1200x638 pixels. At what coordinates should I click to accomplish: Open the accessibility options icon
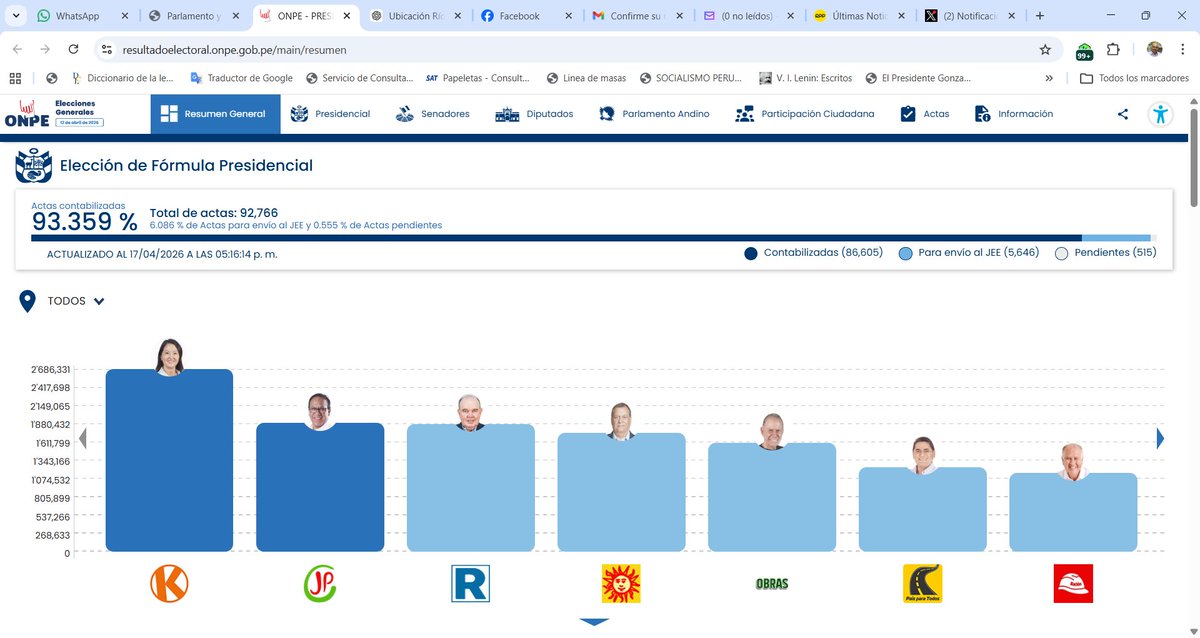pyautogui.click(x=1160, y=114)
